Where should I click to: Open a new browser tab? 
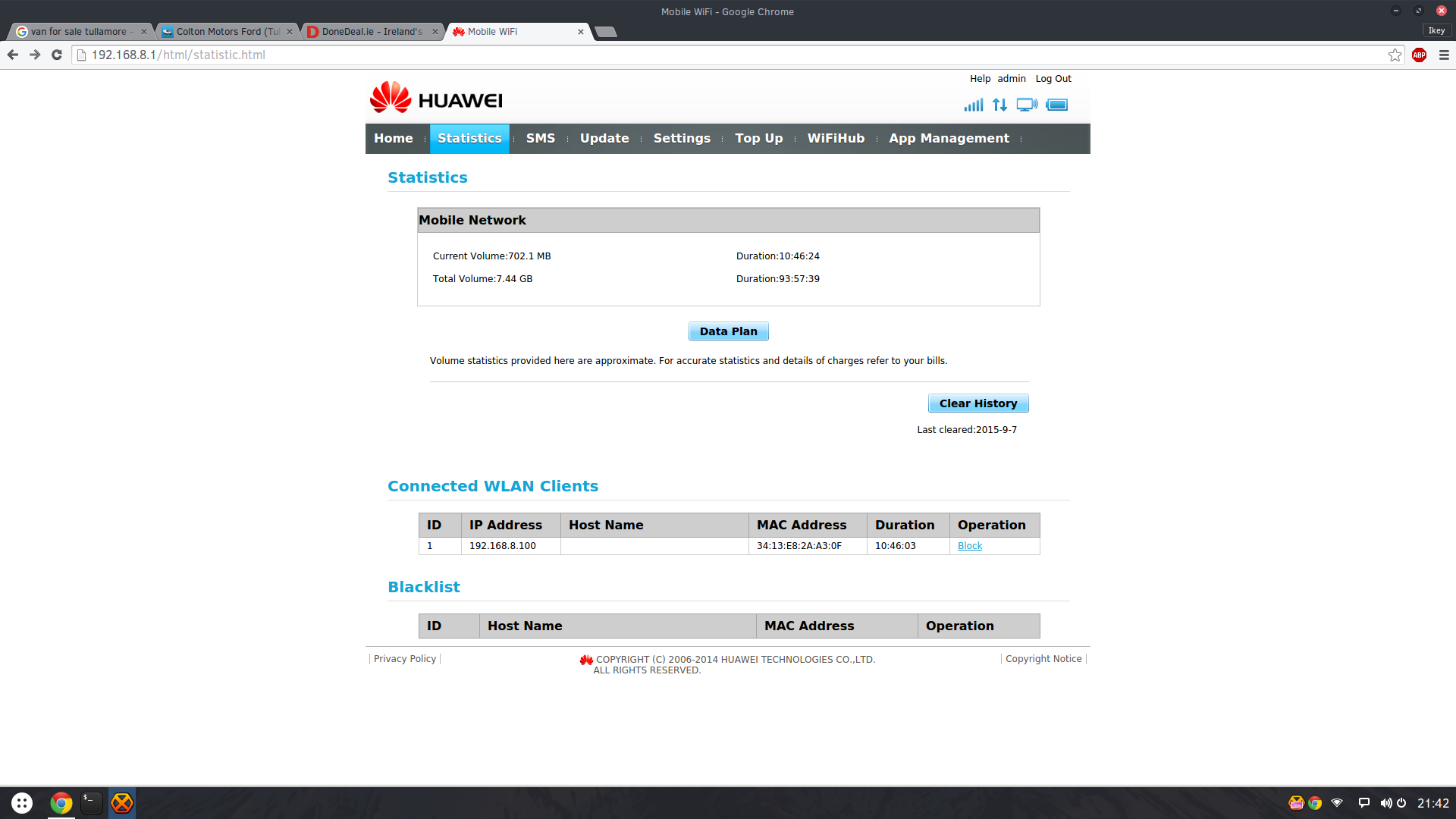click(605, 32)
